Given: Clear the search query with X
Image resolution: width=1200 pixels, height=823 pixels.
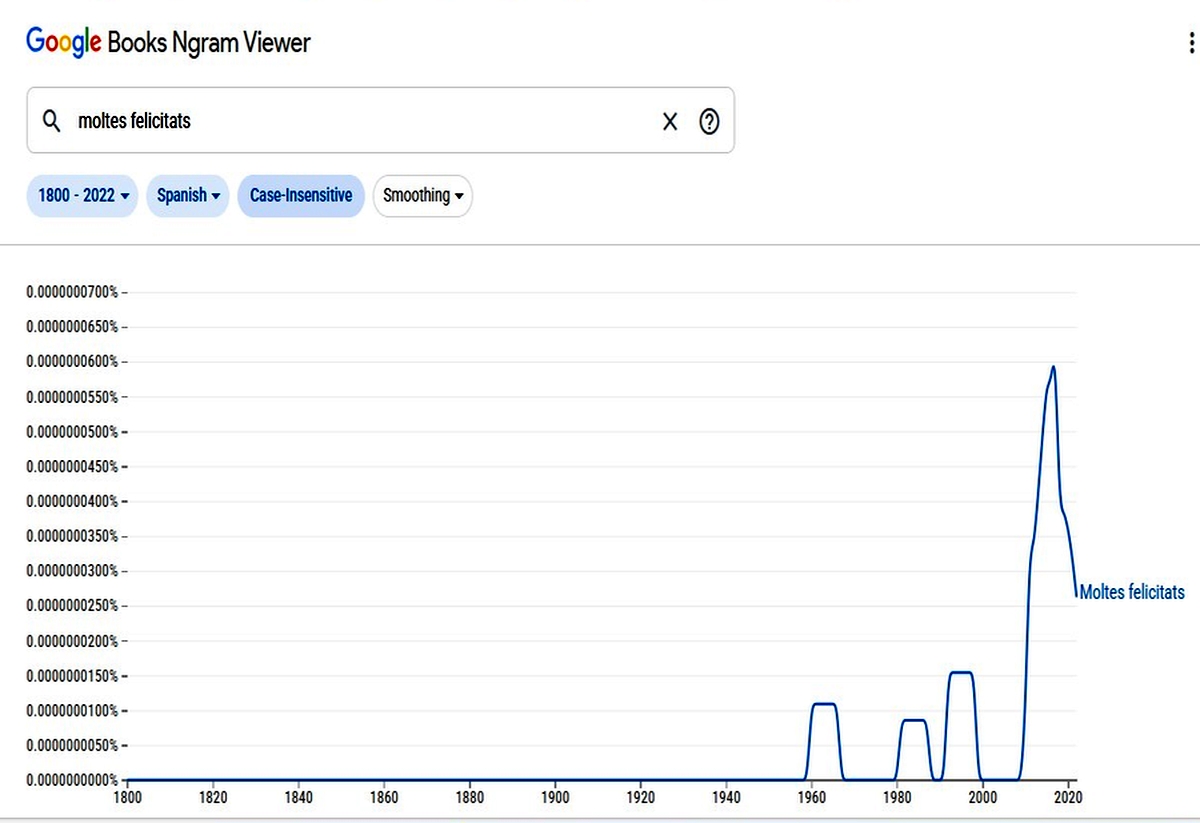Looking at the screenshot, I should coord(670,121).
